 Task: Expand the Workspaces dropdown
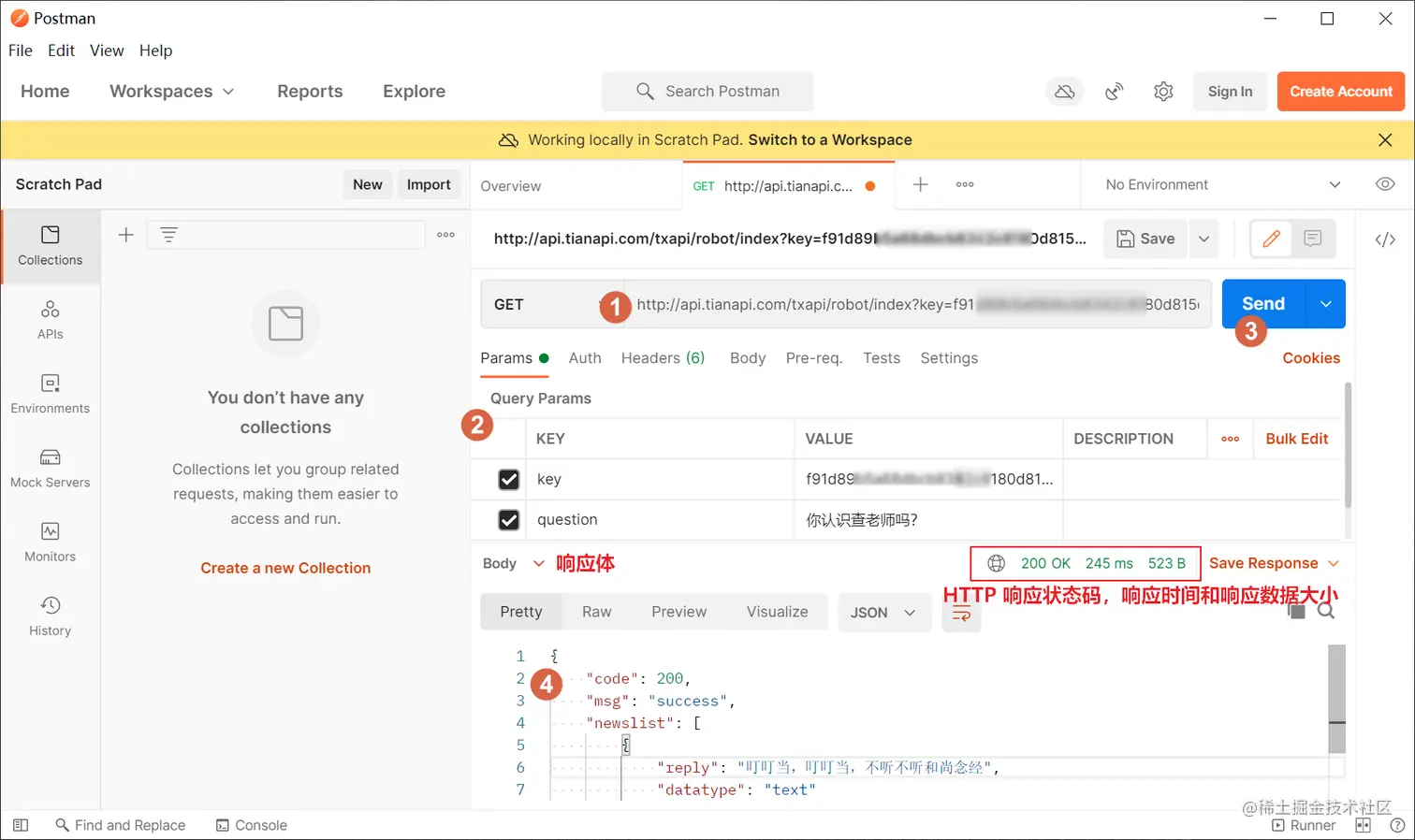(172, 92)
